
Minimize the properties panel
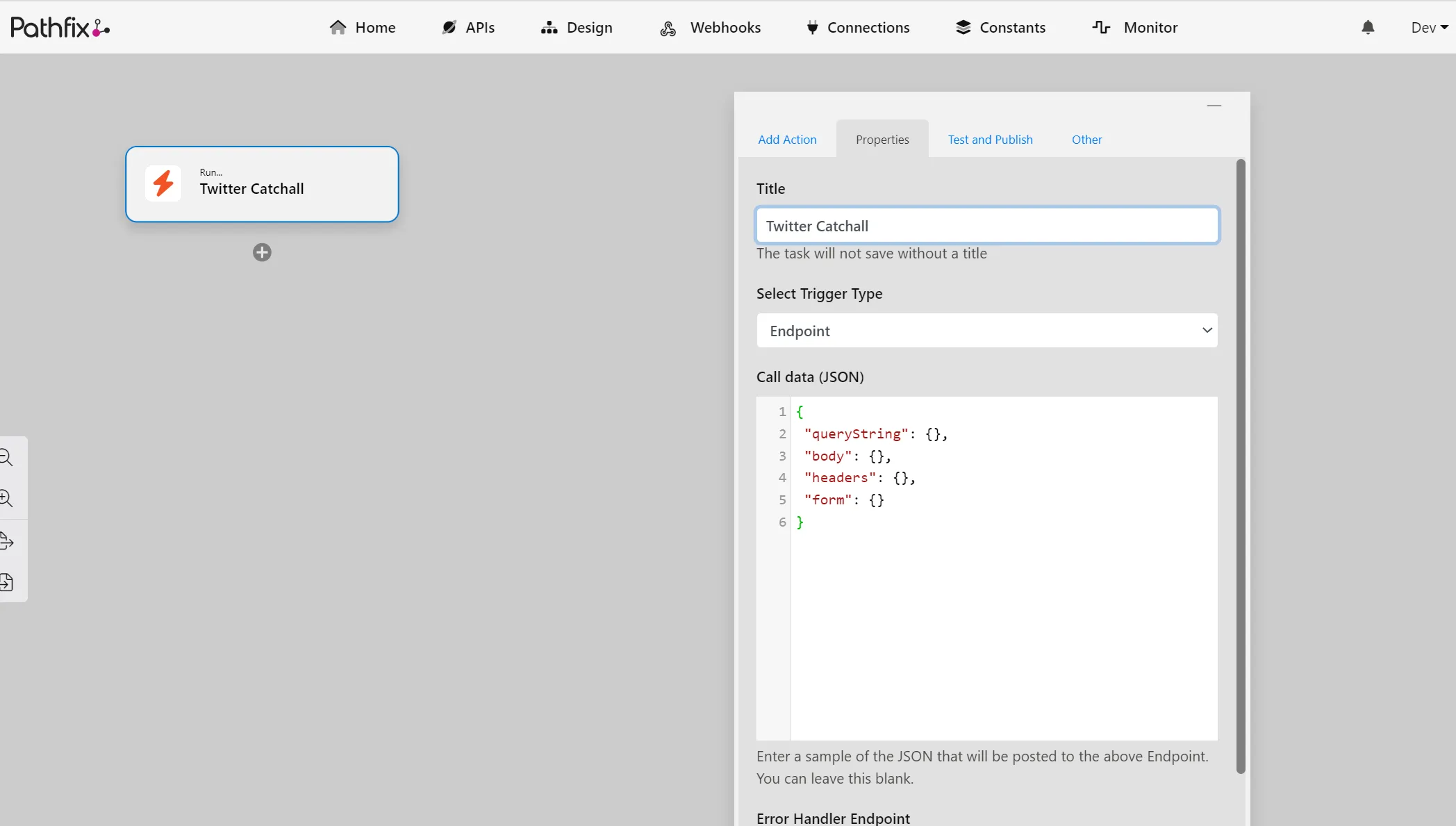(x=1214, y=106)
